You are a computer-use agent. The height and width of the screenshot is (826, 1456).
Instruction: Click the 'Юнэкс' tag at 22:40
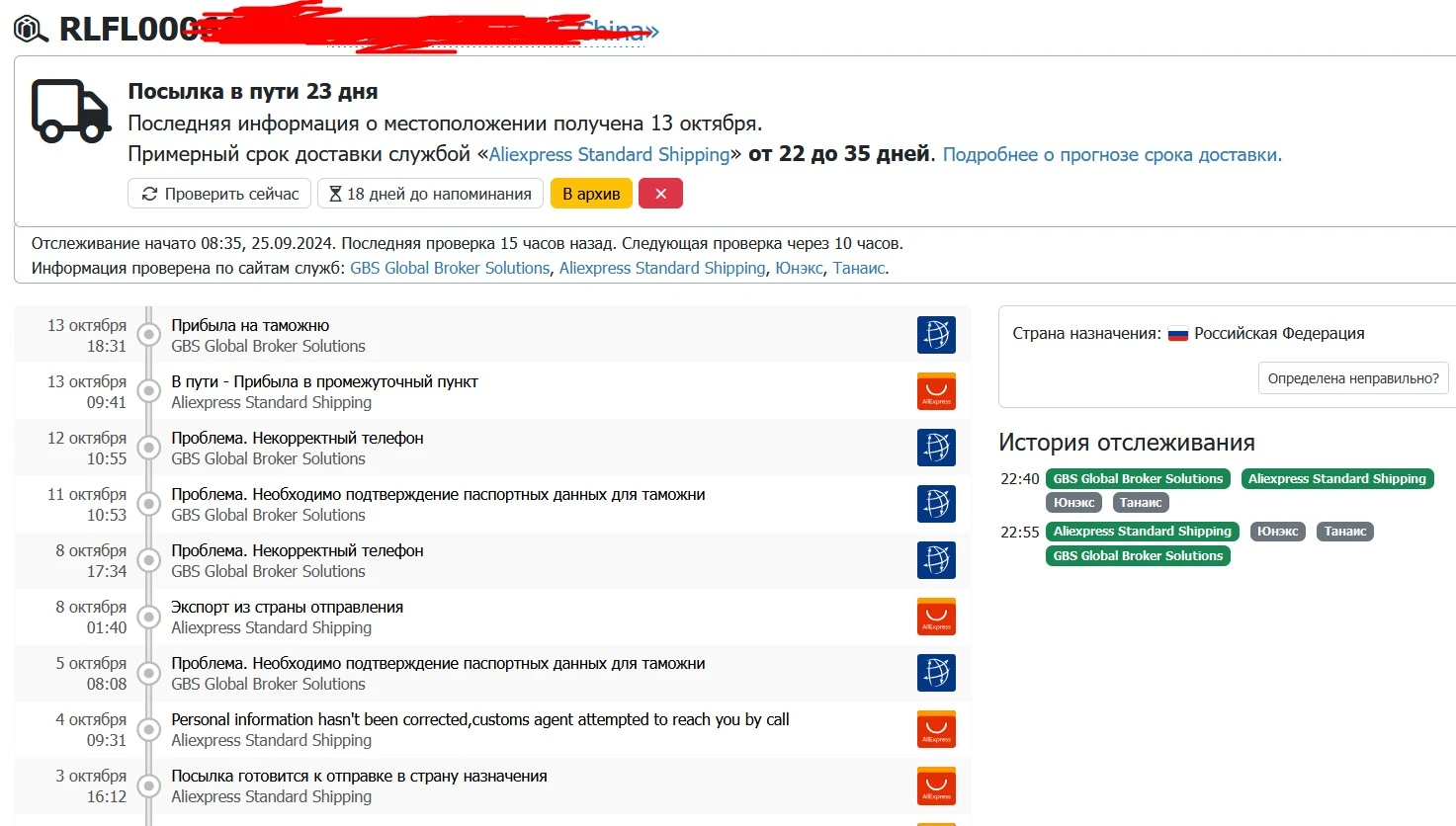(1073, 503)
